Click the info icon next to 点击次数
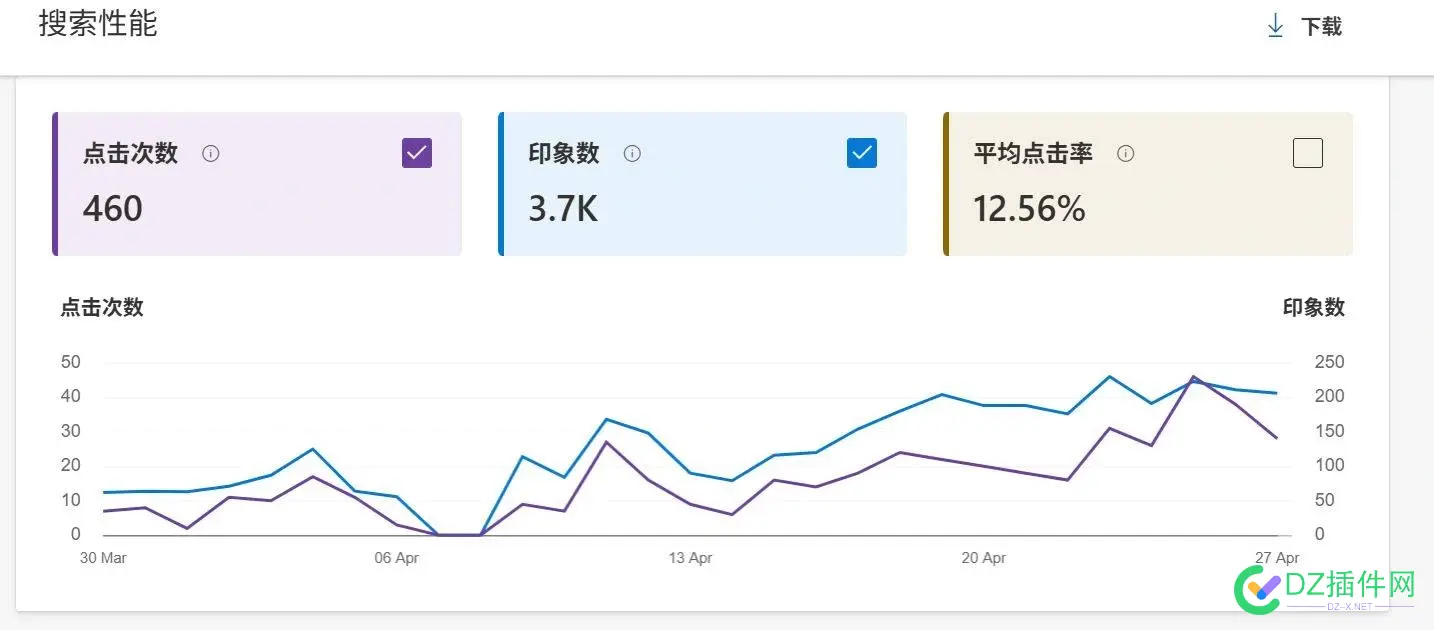 tap(211, 153)
